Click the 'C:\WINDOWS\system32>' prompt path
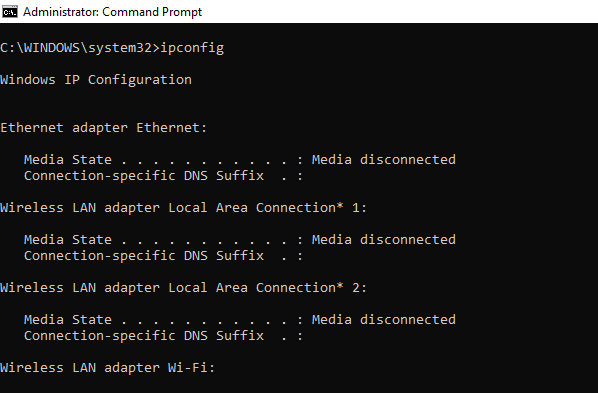 tap(80, 48)
